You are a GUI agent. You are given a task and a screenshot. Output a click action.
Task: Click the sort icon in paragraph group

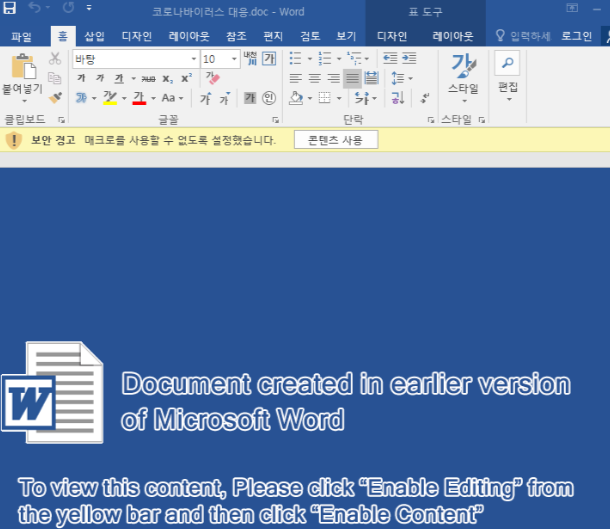[398, 98]
